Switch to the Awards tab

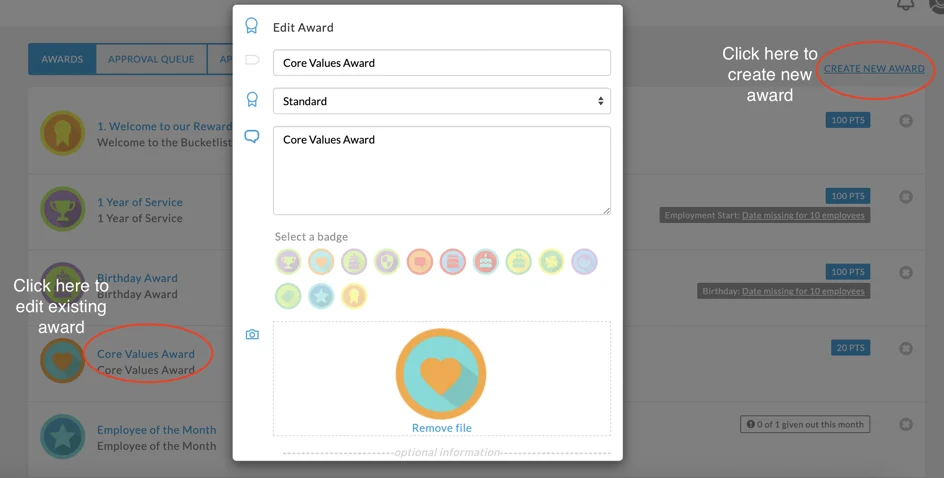click(x=62, y=59)
